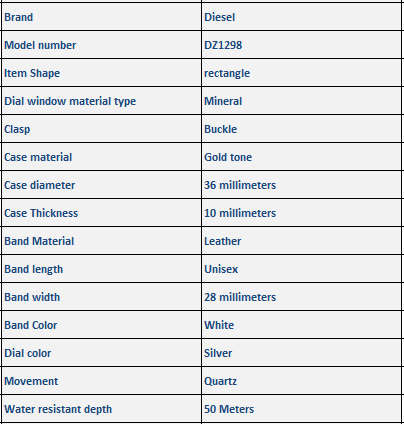Screen dimensions: 404x424
Task: Click the Leather band material value
Action: click(x=301, y=241)
